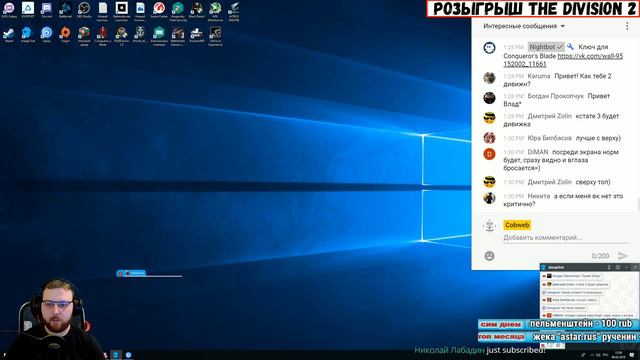Launch AORUS Engine from the desktop

coord(234,11)
